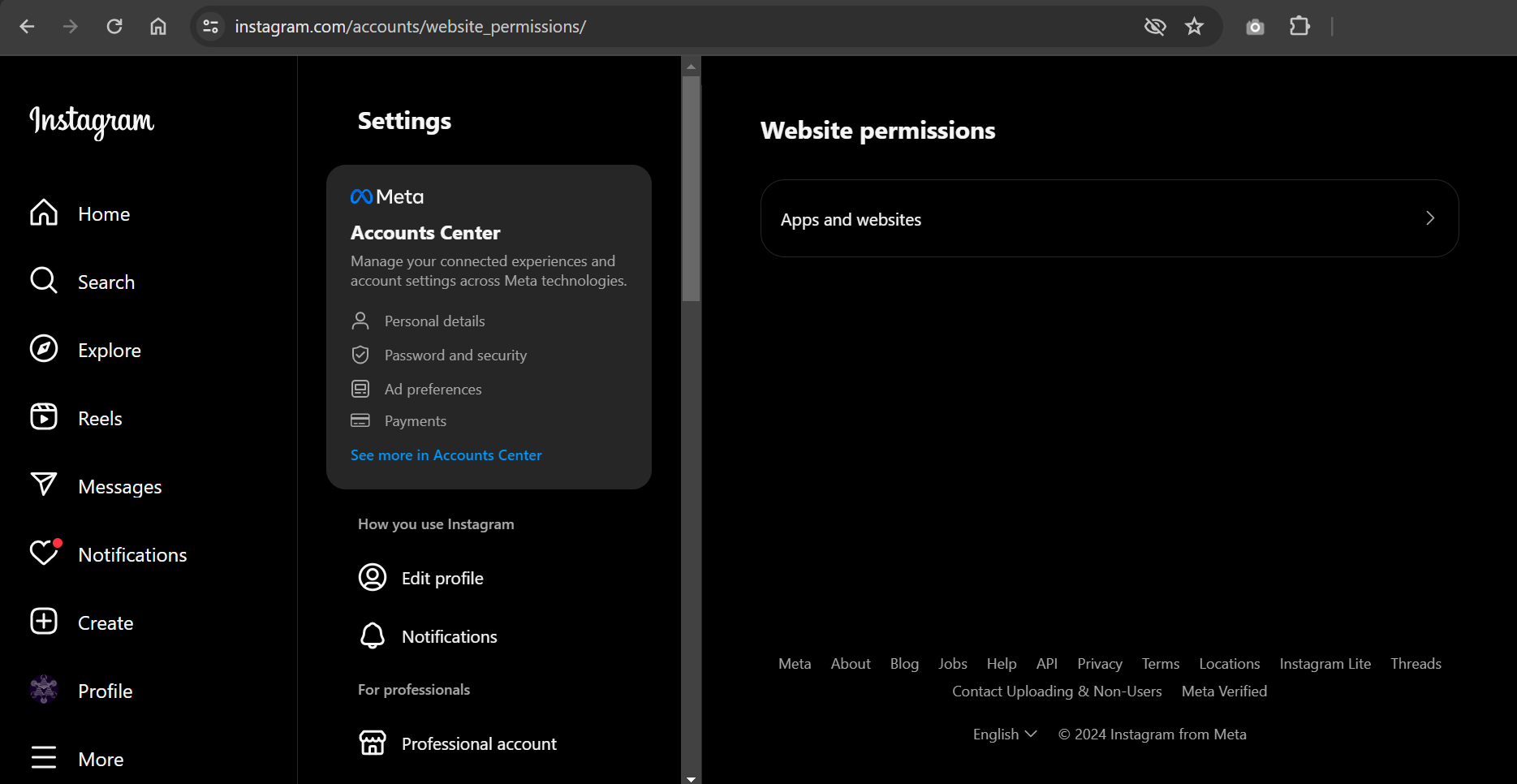Open the Home feed icon
This screenshot has width=1517, height=784.
click(x=44, y=213)
